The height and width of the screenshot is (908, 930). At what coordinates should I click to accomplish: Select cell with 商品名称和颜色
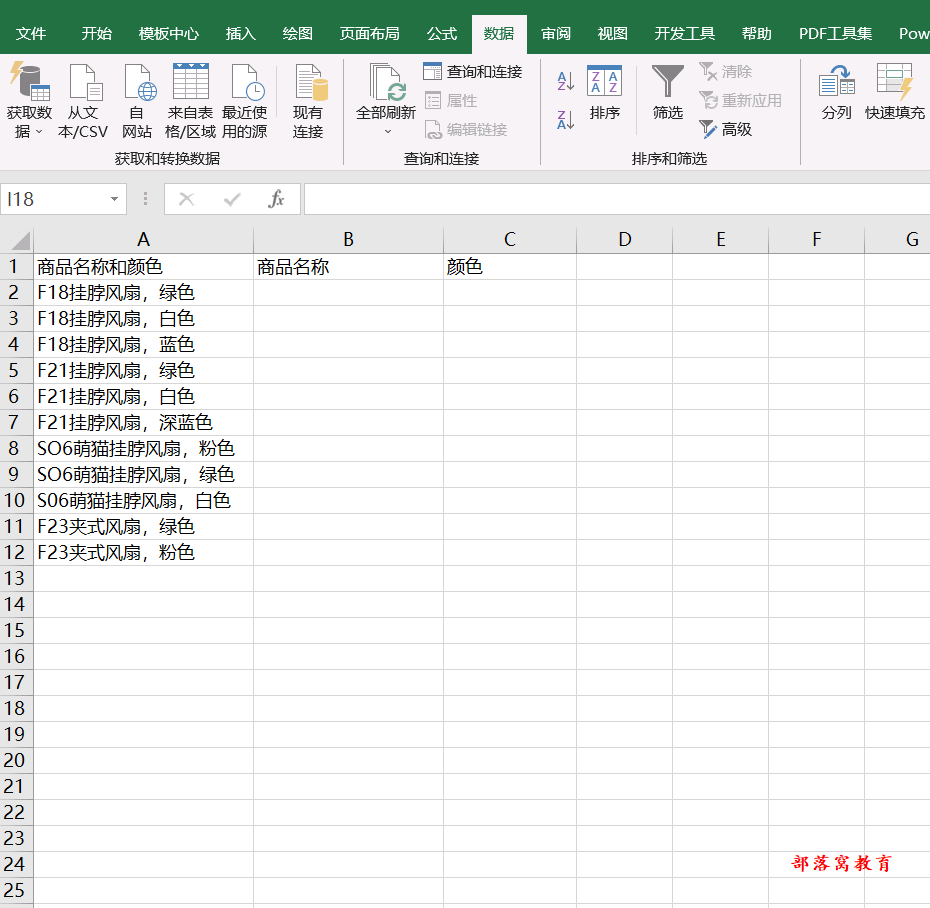[144, 267]
